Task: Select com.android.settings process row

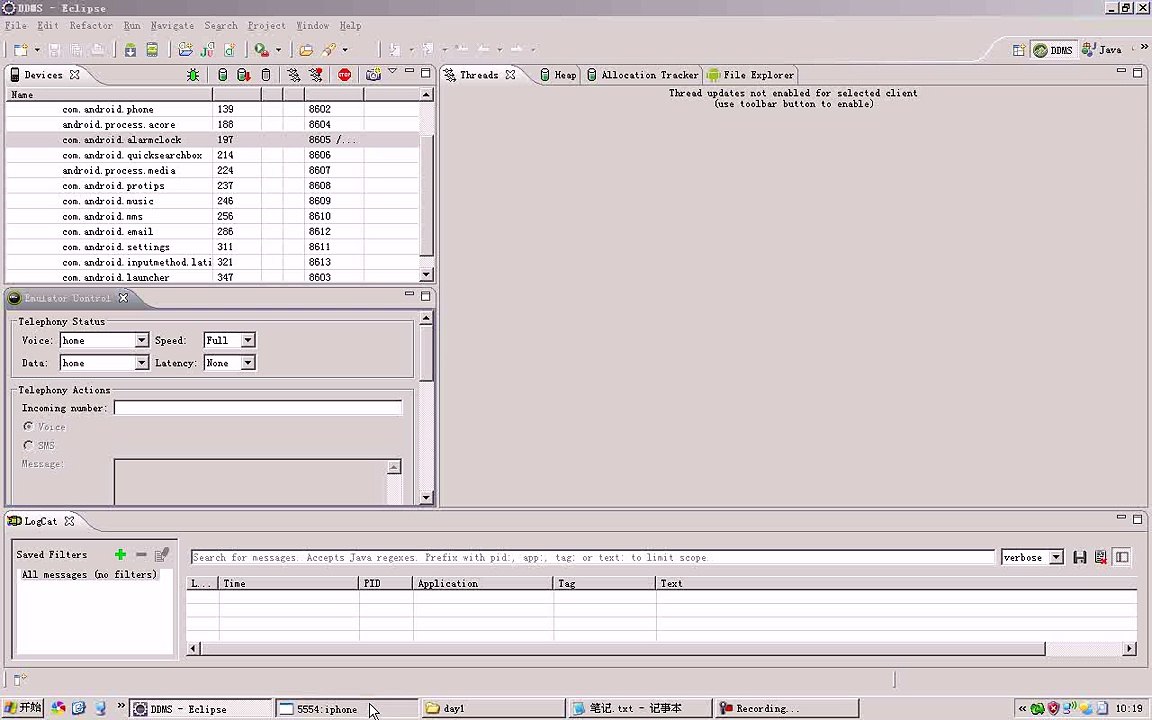Action: (x=213, y=247)
